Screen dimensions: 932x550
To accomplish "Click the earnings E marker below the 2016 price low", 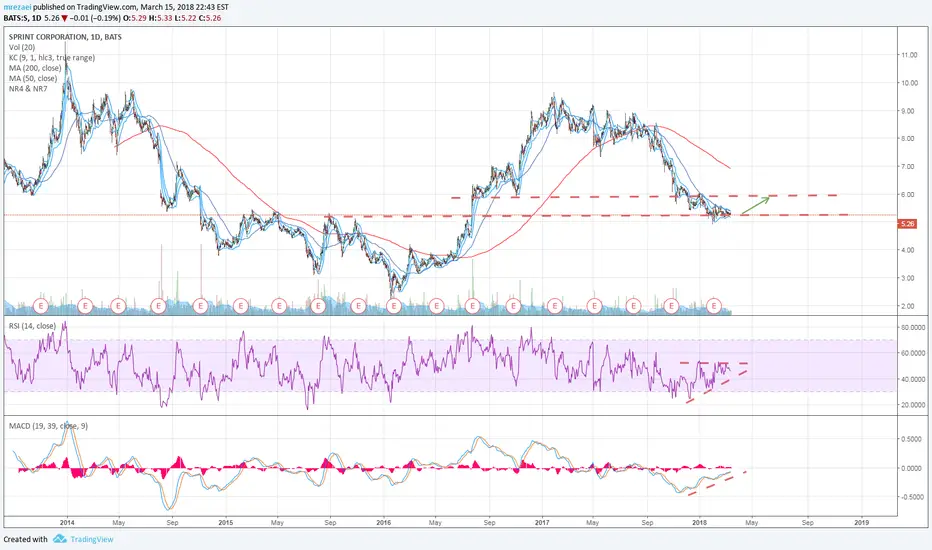I will [393, 306].
